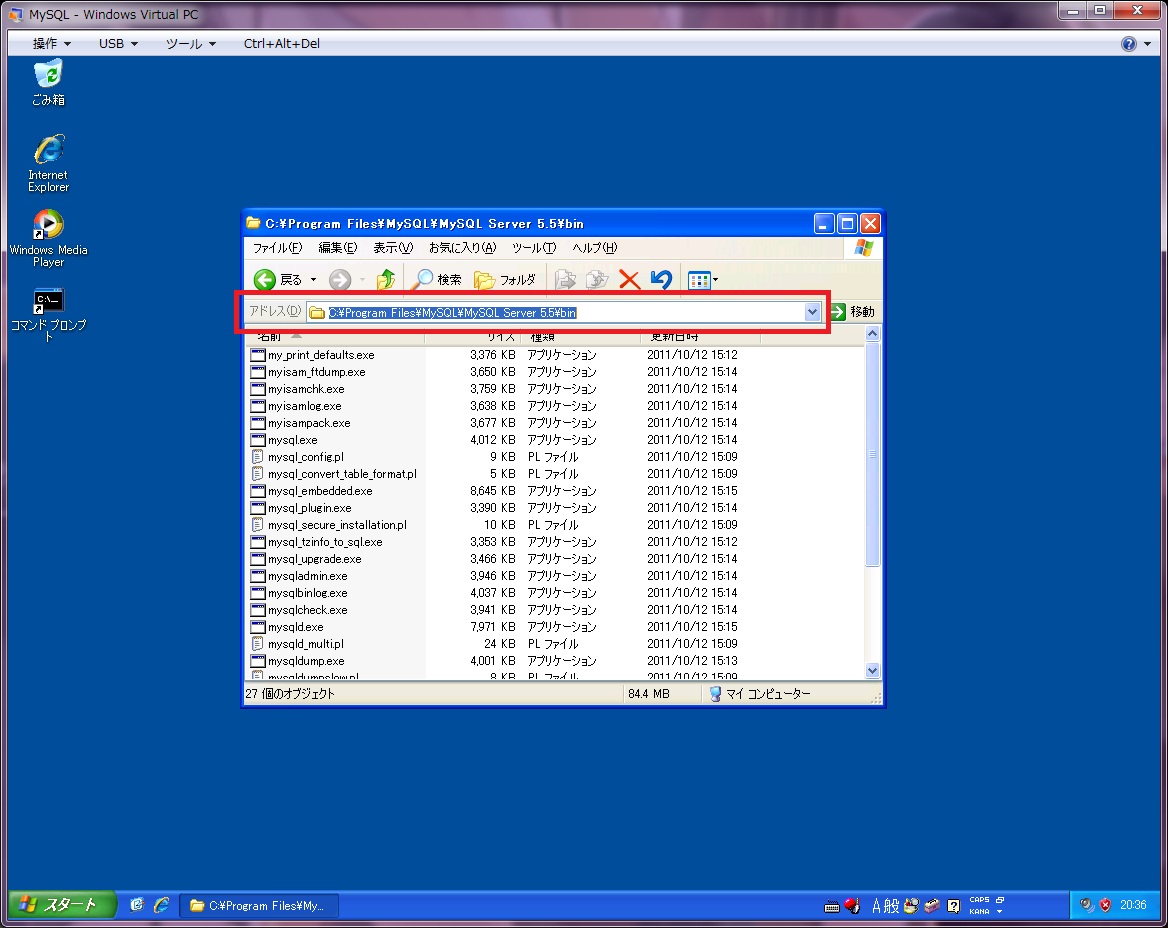Image resolution: width=1168 pixels, height=928 pixels.
Task: Click the Move To folder toolbar icon
Action: (565, 280)
